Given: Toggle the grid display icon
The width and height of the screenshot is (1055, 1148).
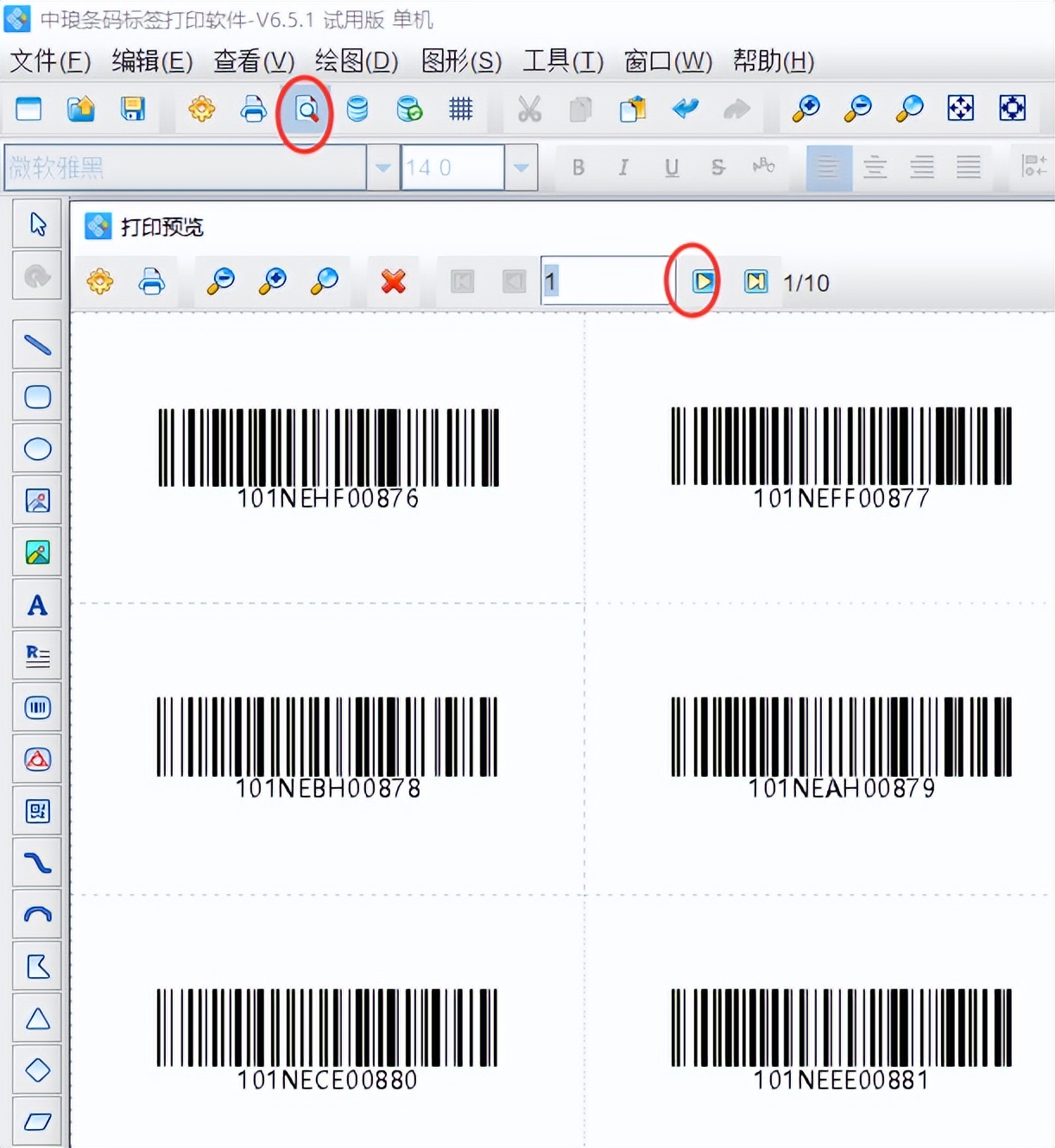Looking at the screenshot, I should tap(460, 109).
